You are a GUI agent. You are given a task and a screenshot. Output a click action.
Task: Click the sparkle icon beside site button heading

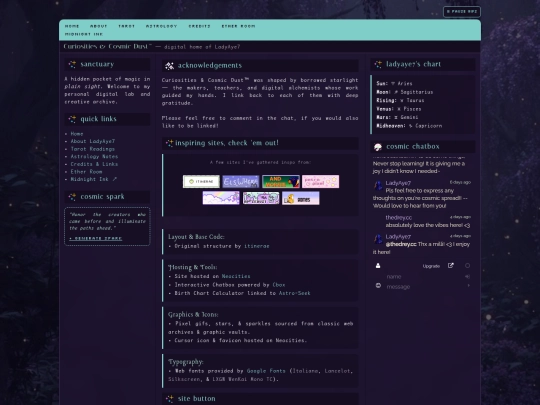[169, 398]
